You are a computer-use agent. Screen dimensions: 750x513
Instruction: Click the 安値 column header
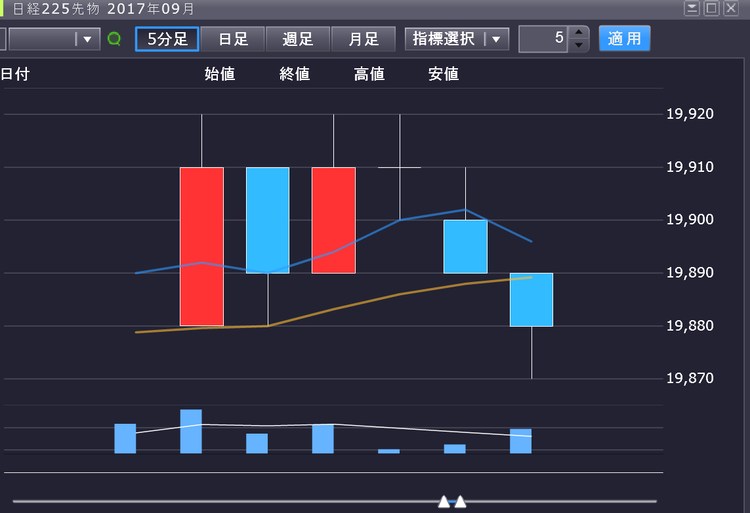click(444, 74)
